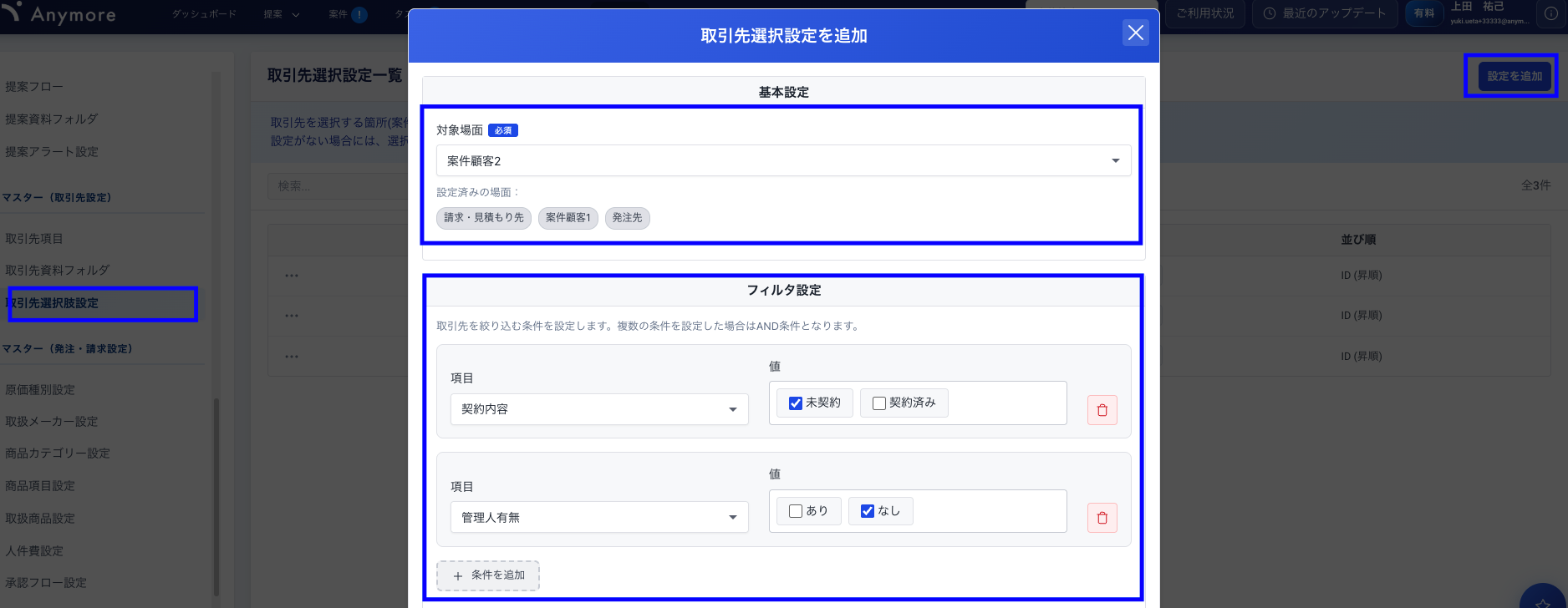This screenshot has width=1568, height=608.
Task: Open 商品項目設定 in sidebar
Action: coord(40,486)
